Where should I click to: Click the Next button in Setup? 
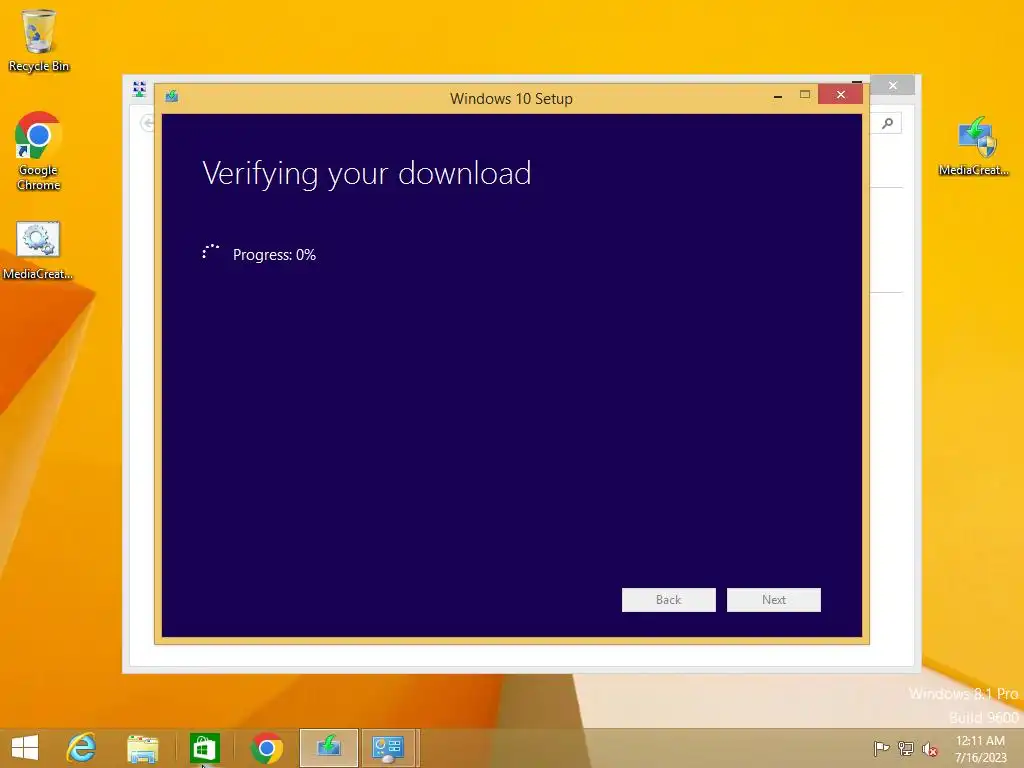tap(773, 600)
